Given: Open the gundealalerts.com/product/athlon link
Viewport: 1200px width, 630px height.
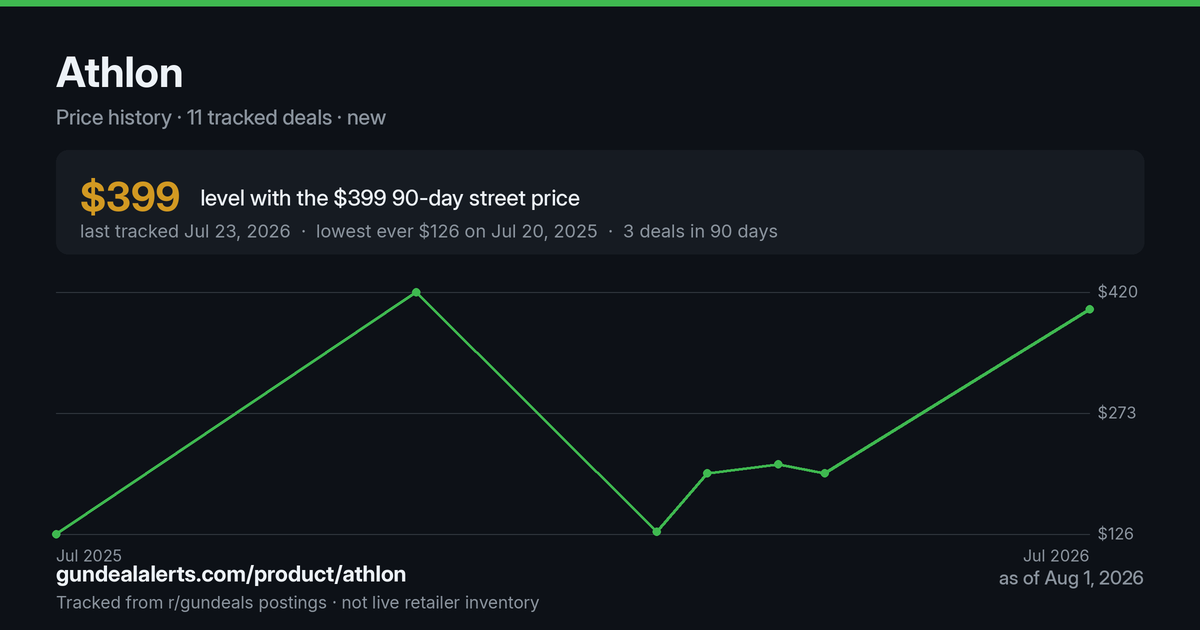Looking at the screenshot, I should (231, 574).
